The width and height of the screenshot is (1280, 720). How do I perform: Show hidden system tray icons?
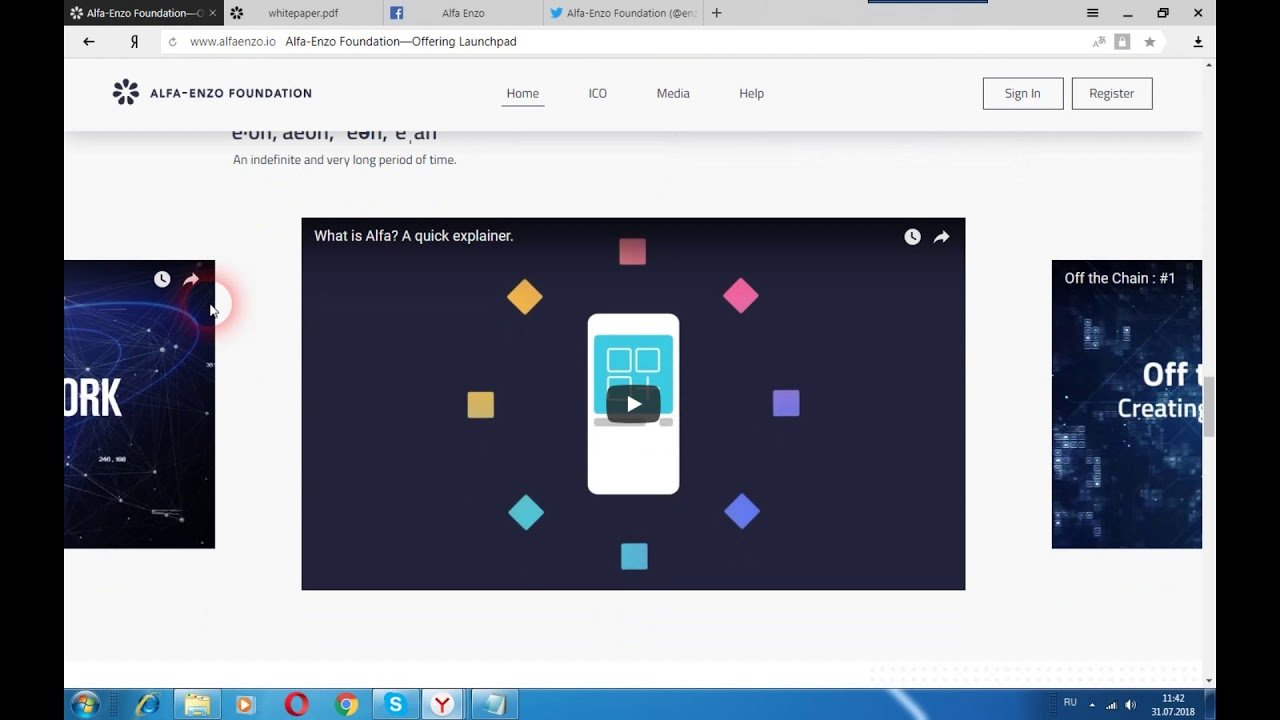tap(1092, 705)
